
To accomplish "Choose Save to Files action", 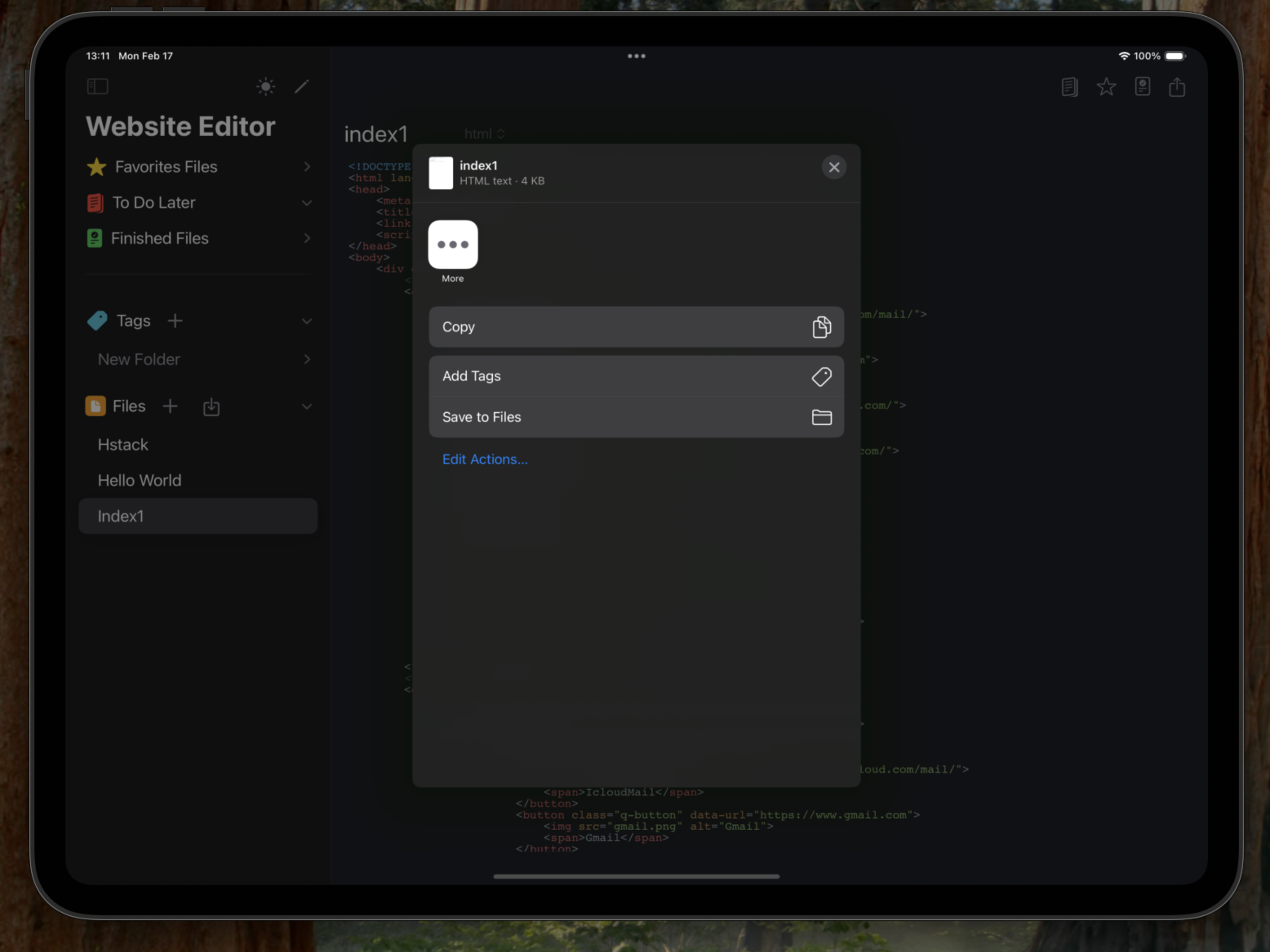I will point(636,417).
